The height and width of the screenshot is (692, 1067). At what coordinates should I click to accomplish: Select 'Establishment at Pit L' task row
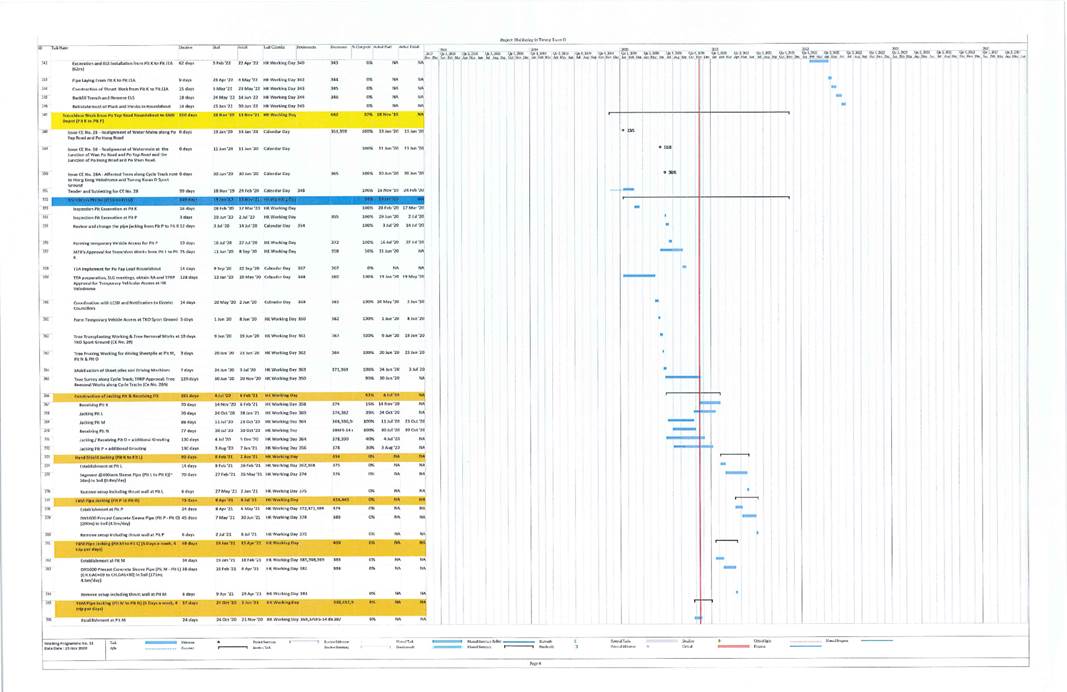click(x=232, y=466)
